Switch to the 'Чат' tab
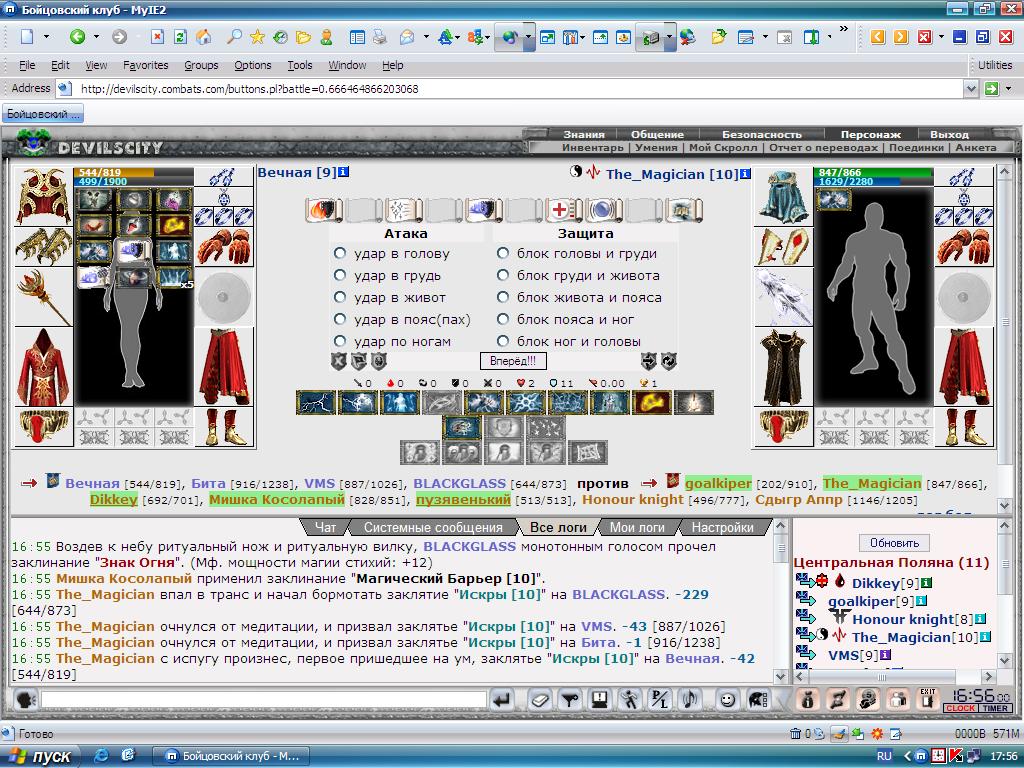This screenshot has height=768, width=1024. pos(325,527)
